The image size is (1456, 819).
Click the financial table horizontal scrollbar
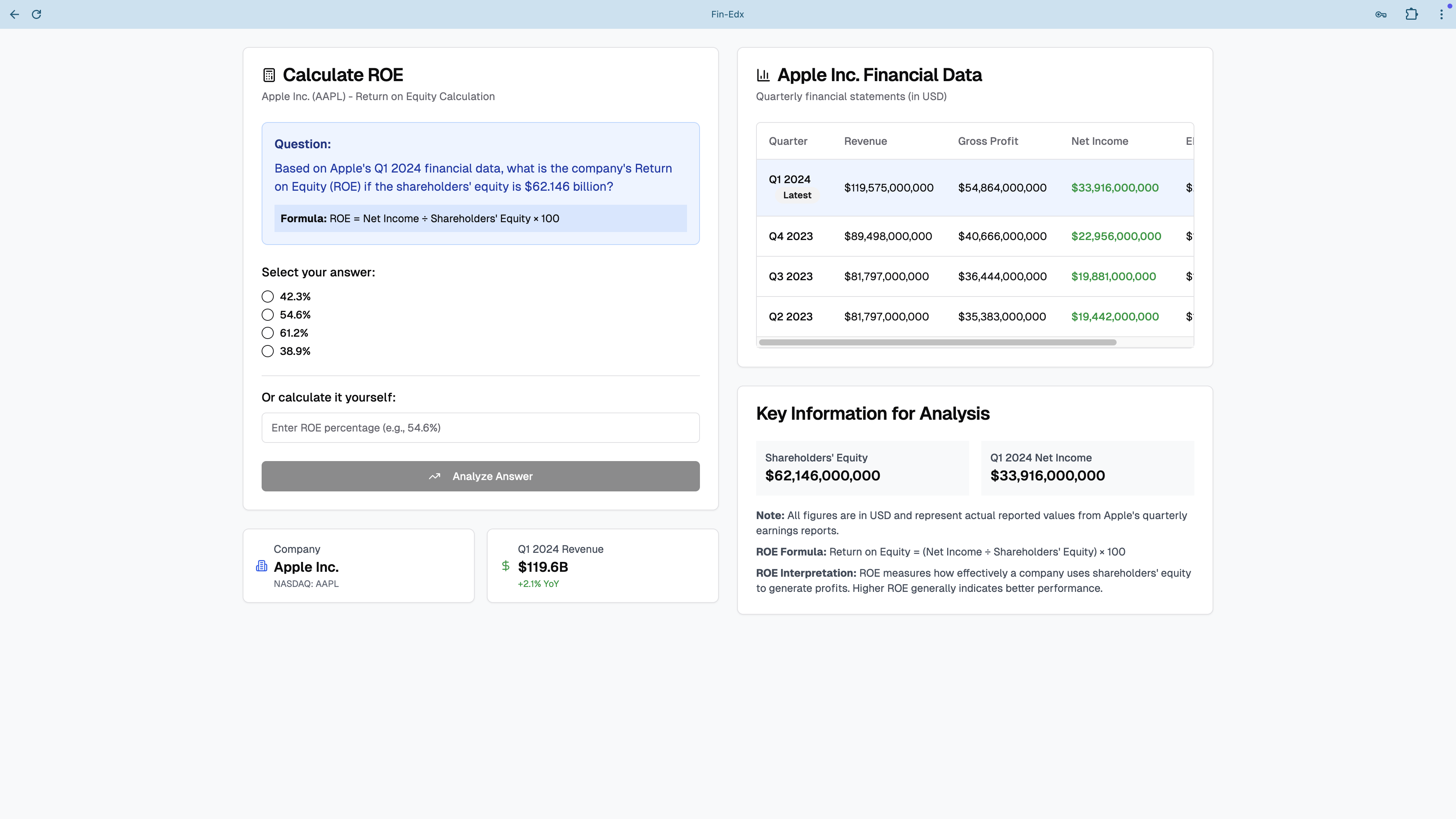(x=937, y=342)
